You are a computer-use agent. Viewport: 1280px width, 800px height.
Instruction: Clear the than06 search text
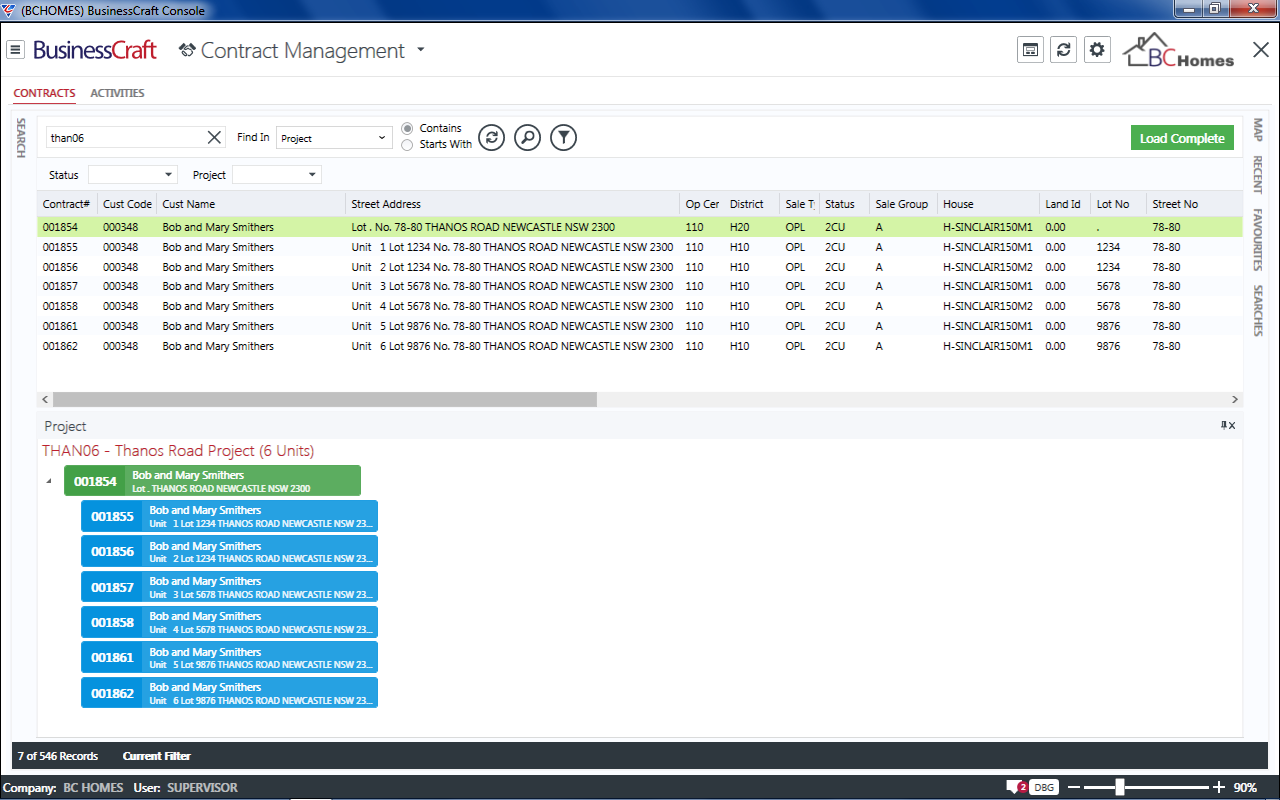[215, 138]
